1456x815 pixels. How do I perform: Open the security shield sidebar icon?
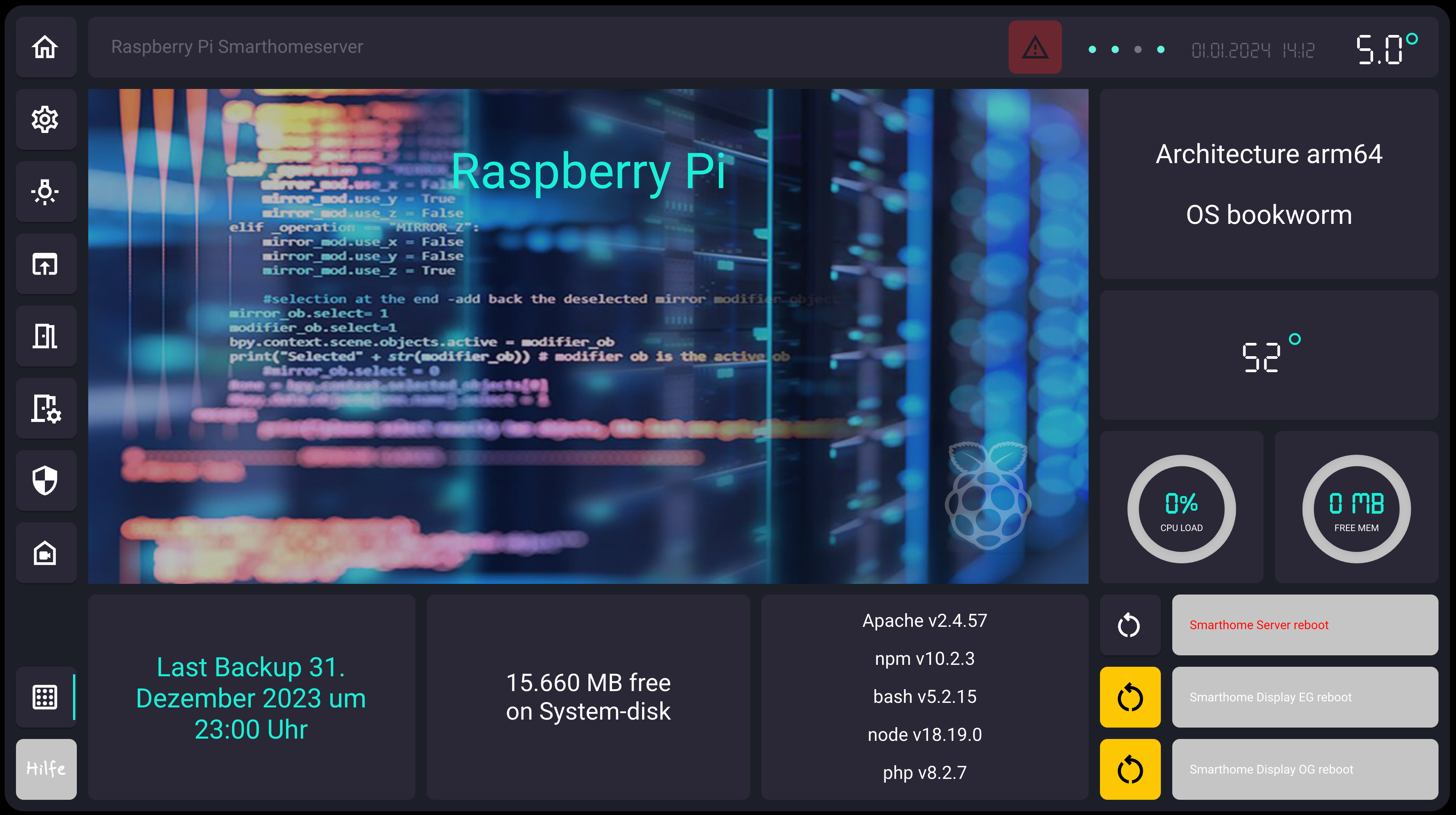click(x=45, y=480)
